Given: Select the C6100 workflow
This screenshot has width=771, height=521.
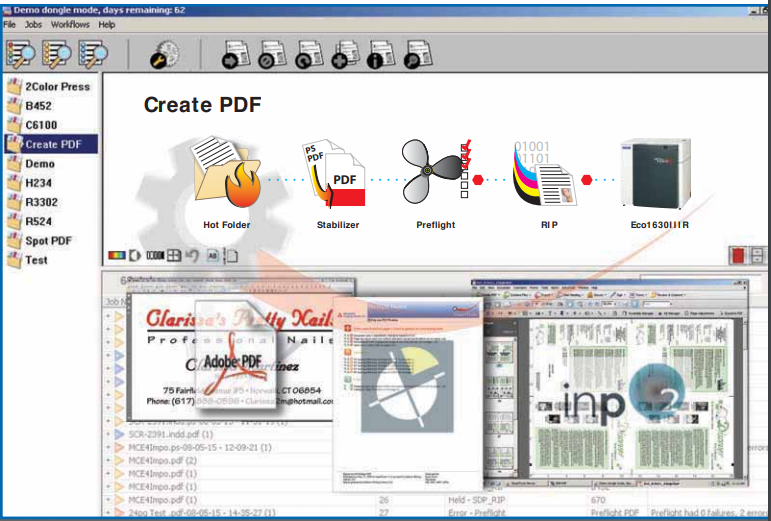Looking at the screenshot, I should click(x=32, y=125).
